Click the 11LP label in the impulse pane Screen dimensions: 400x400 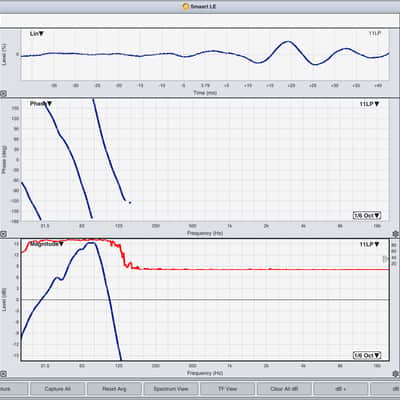(x=375, y=33)
